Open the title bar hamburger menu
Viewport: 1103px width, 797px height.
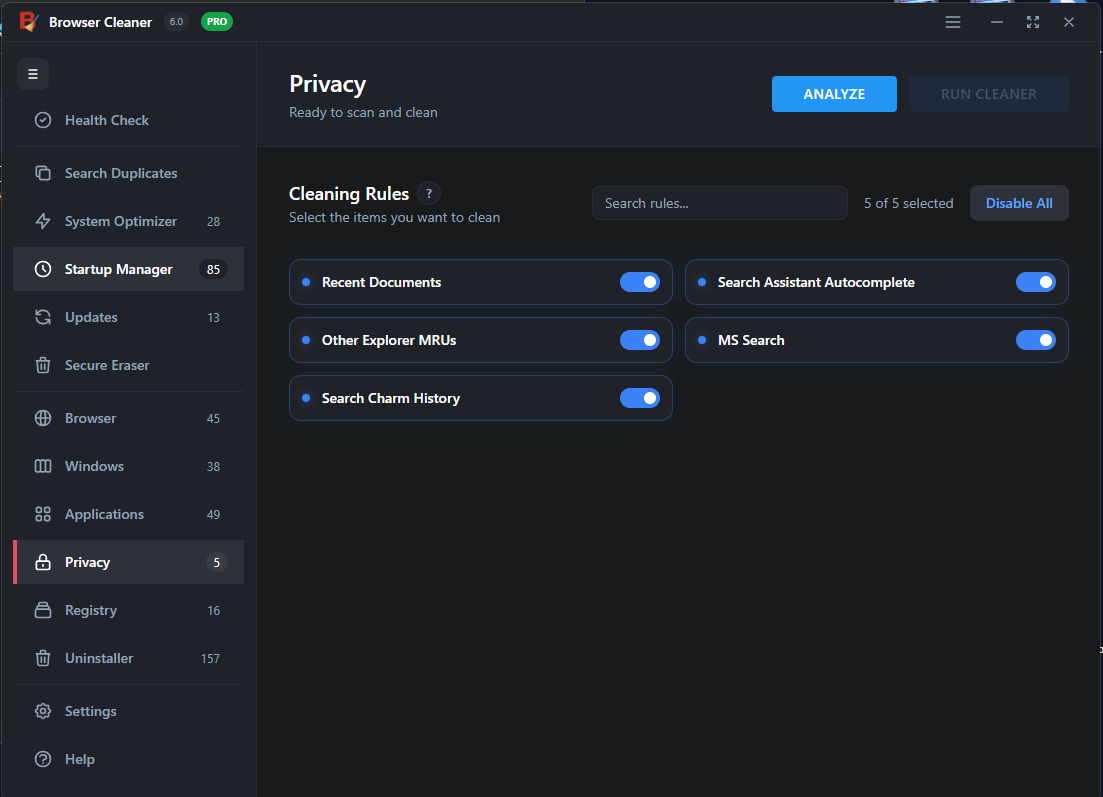[953, 22]
